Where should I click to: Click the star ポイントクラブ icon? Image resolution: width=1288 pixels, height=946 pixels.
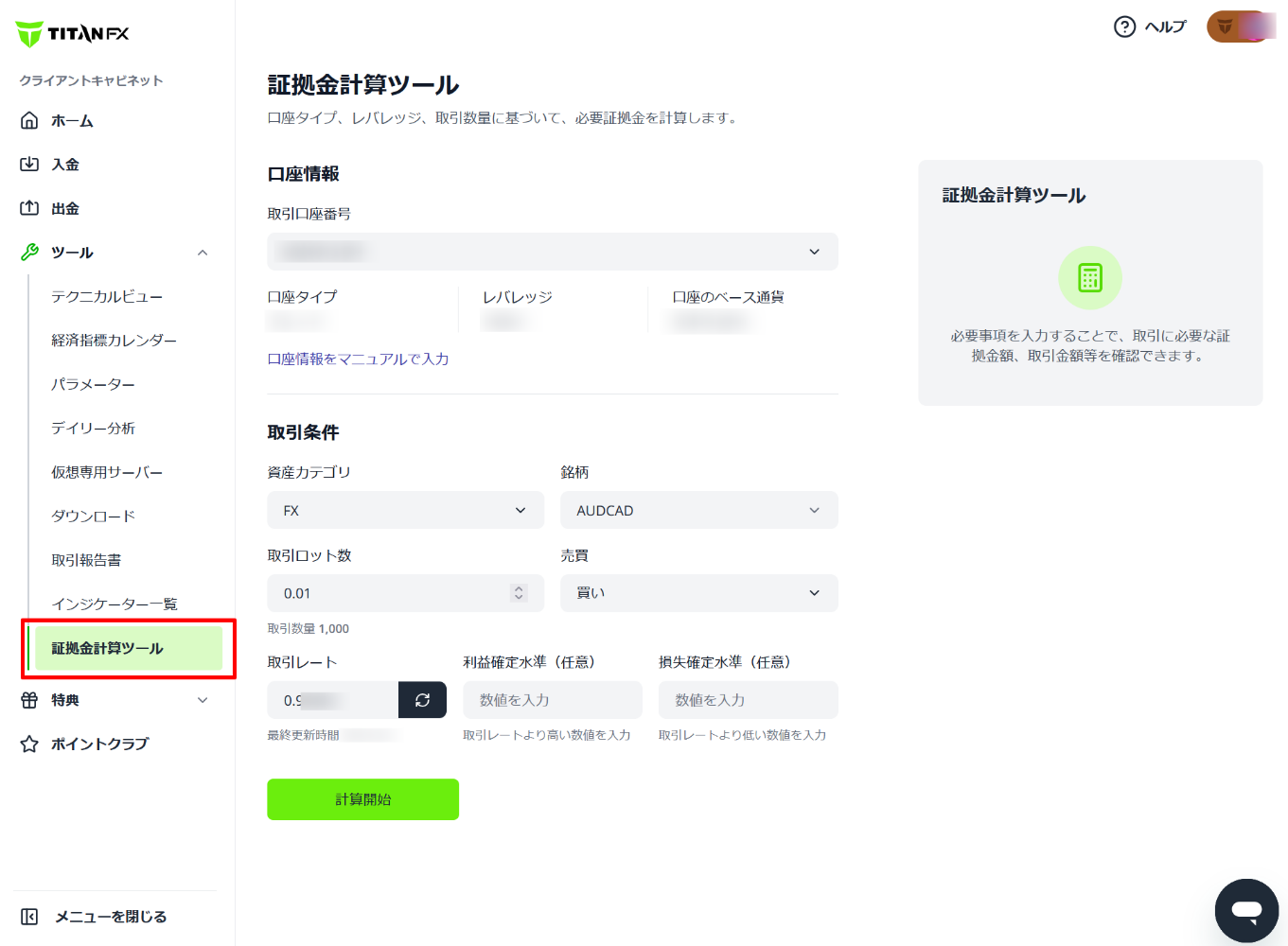pos(29,744)
